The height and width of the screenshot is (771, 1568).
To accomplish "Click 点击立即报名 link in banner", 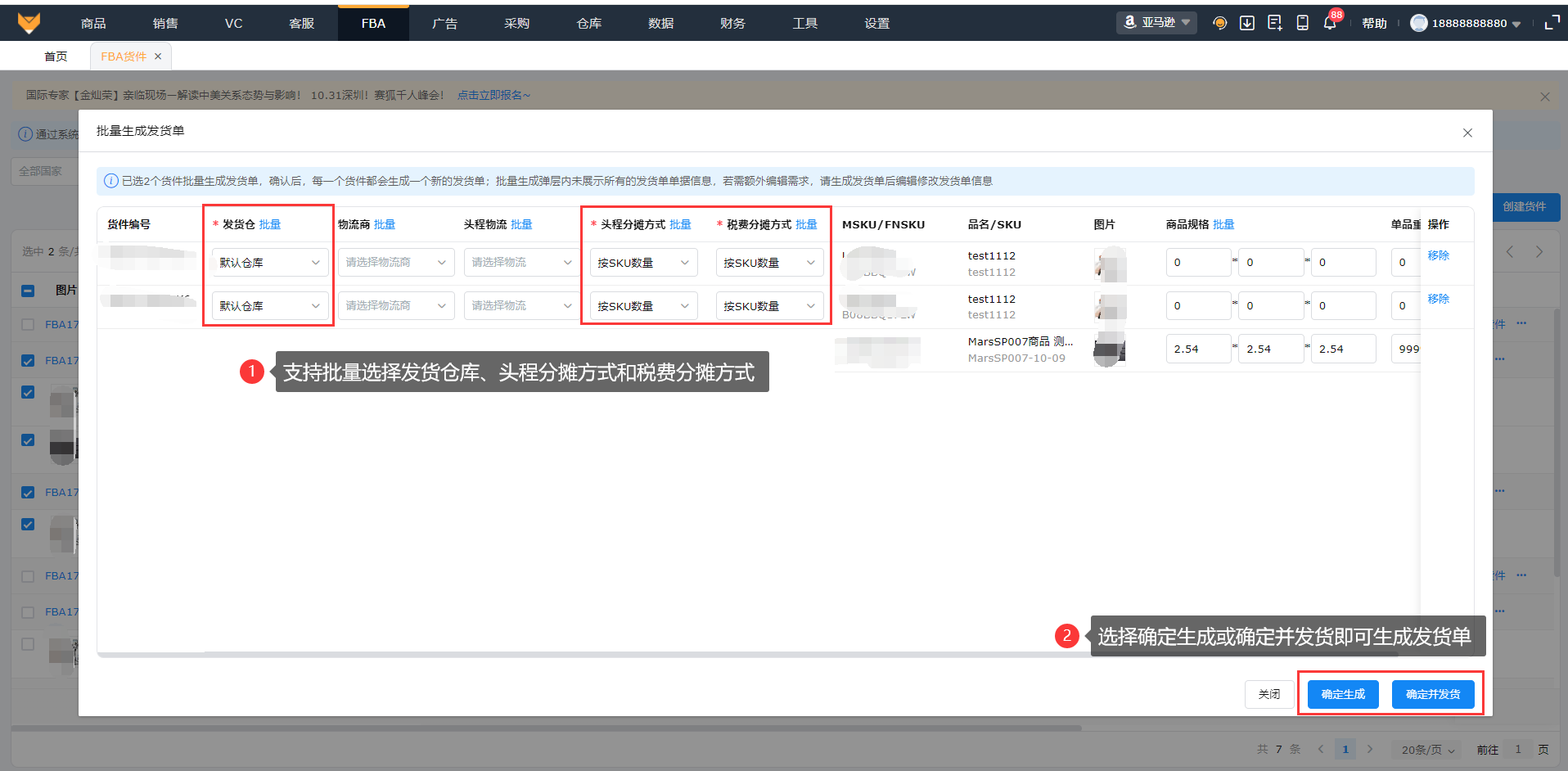I will (x=493, y=95).
